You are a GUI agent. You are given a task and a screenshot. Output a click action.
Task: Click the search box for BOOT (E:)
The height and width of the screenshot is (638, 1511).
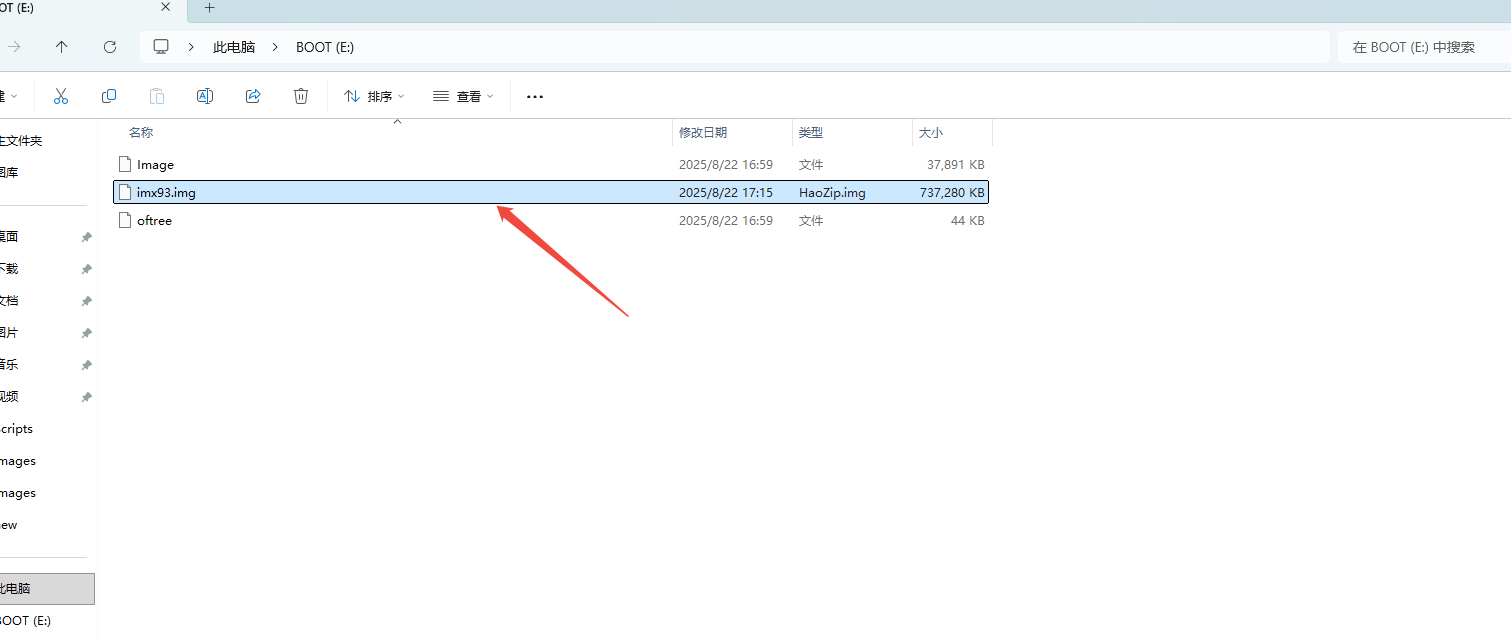(x=1420, y=47)
